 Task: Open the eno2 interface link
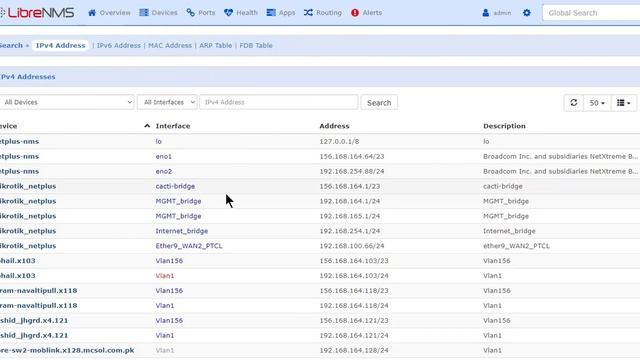tap(164, 171)
